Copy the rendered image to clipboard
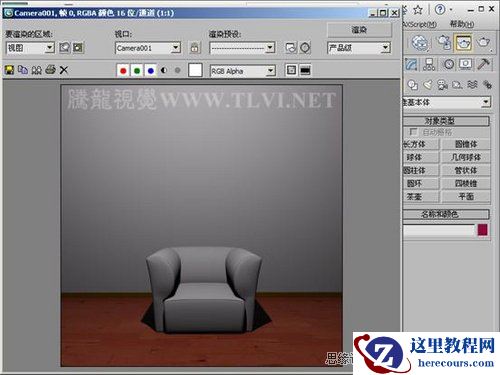 pyautogui.click(x=23, y=70)
